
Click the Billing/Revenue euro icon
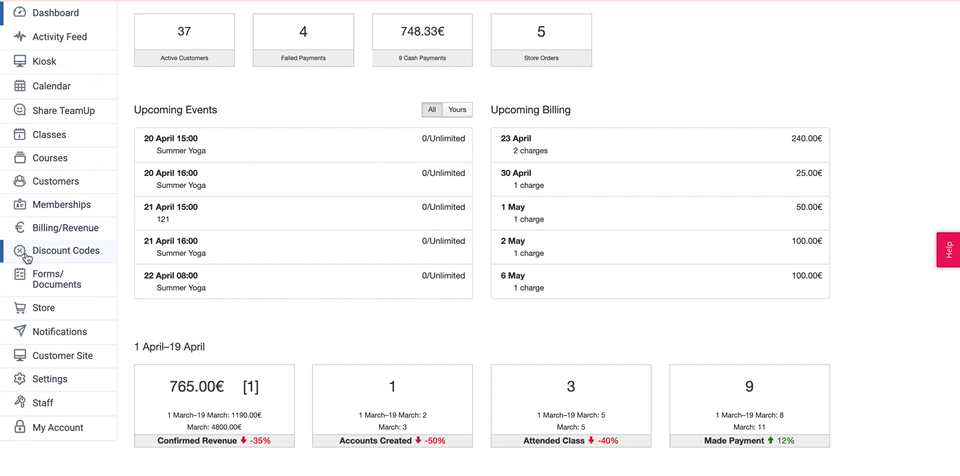click(x=19, y=228)
